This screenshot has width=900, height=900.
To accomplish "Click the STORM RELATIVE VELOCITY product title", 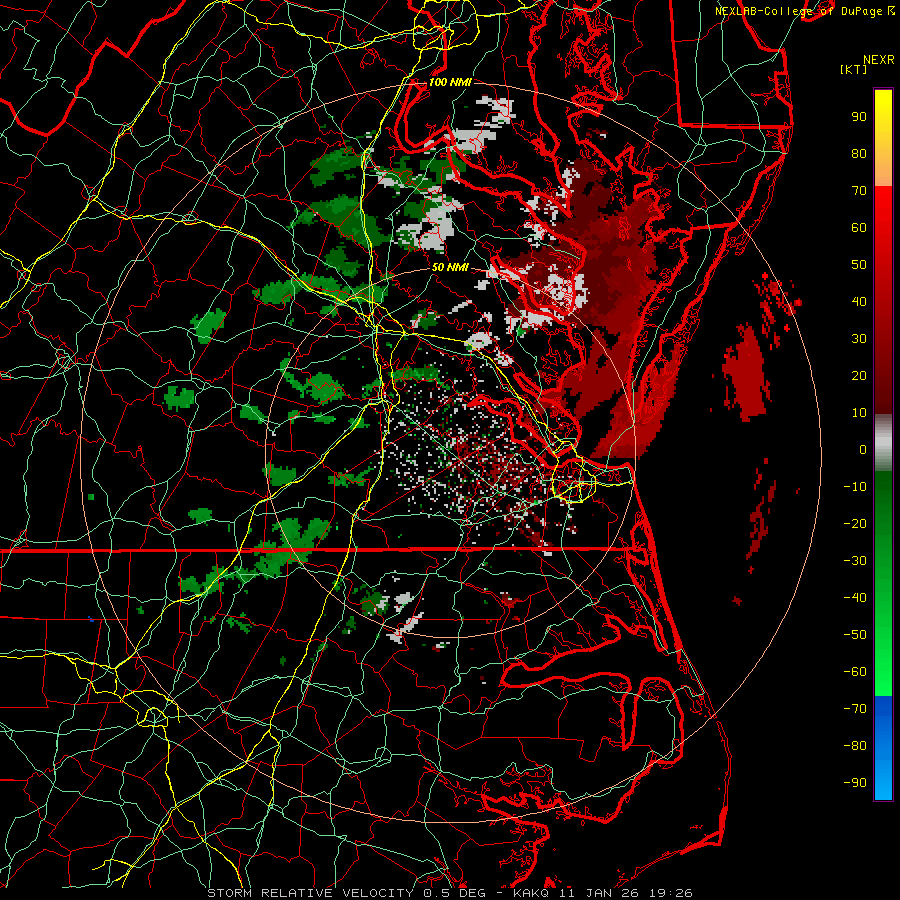I will (312, 893).
